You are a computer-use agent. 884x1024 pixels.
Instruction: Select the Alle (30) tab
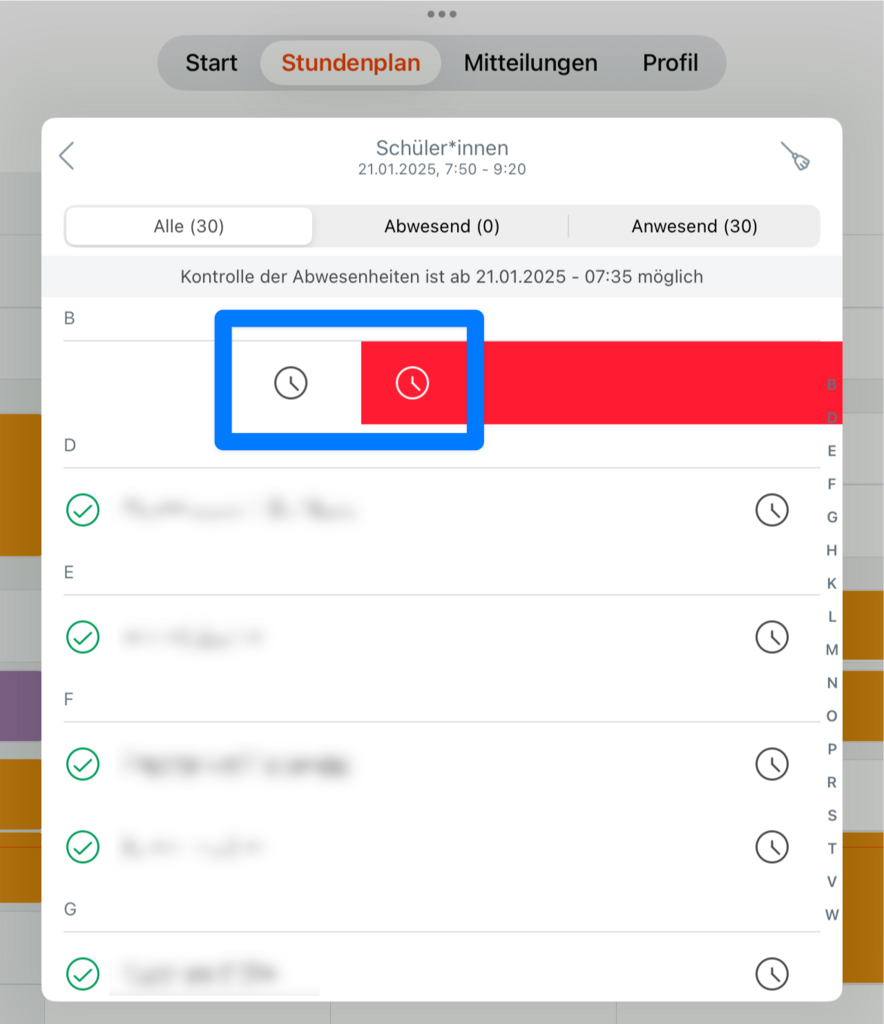pyautogui.click(x=189, y=226)
